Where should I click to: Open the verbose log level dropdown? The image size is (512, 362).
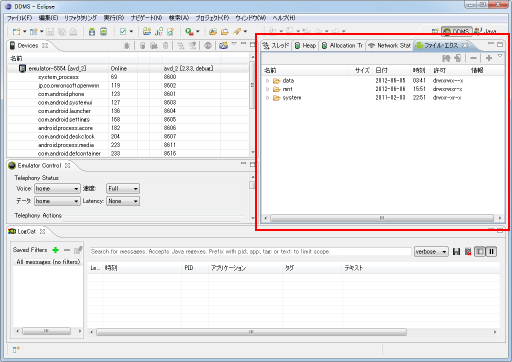[431, 252]
